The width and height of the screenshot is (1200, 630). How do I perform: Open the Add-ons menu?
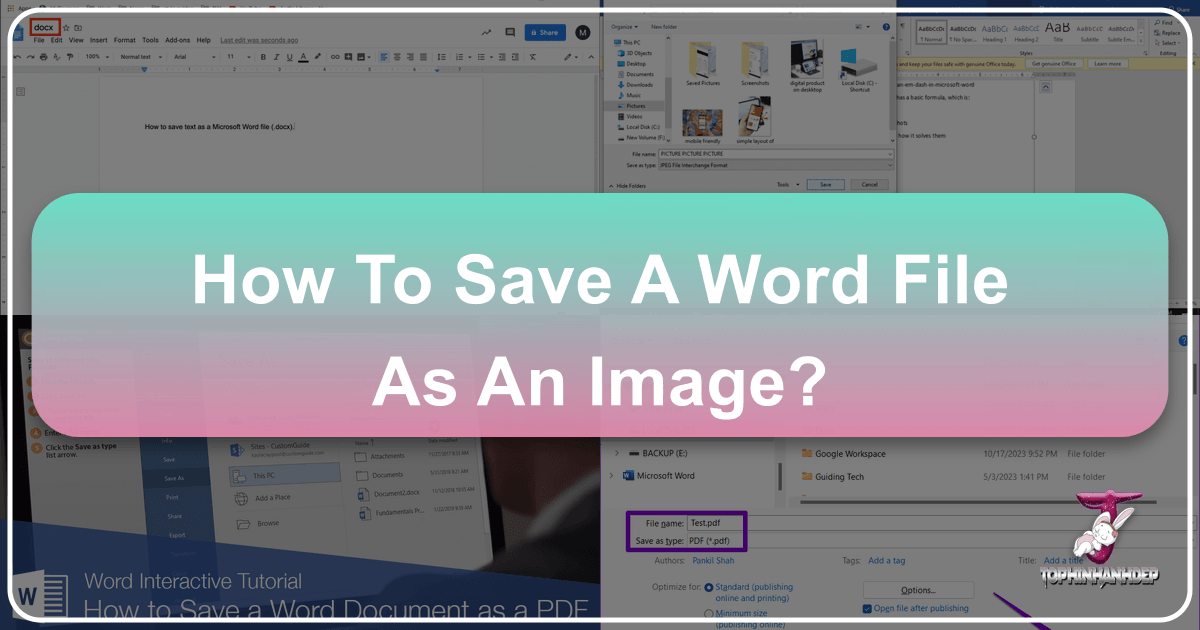coord(176,40)
